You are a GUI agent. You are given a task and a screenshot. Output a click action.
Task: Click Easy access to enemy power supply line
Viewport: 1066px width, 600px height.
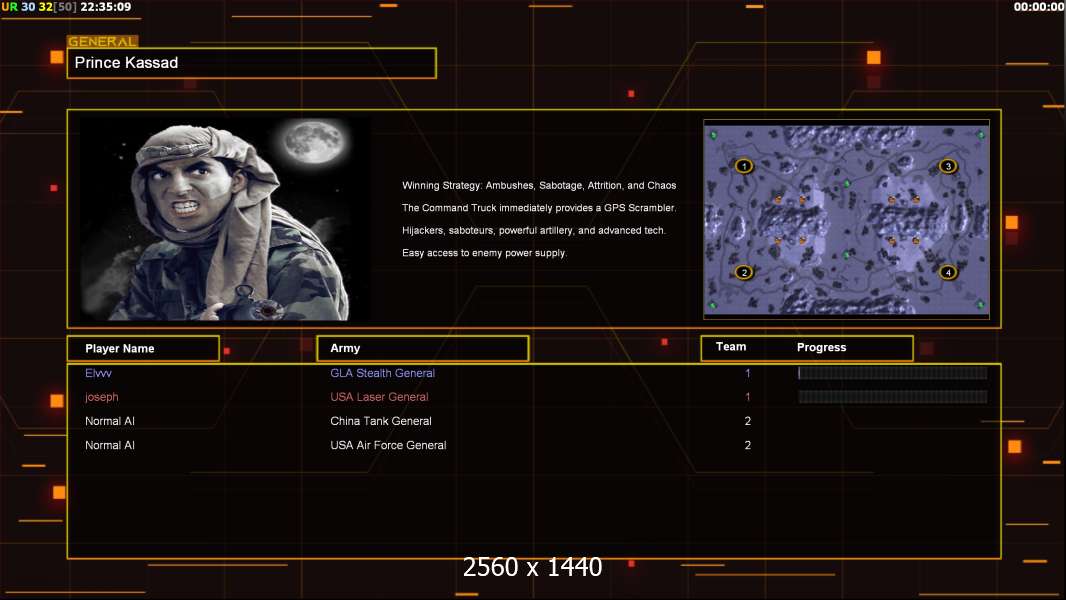[484, 253]
